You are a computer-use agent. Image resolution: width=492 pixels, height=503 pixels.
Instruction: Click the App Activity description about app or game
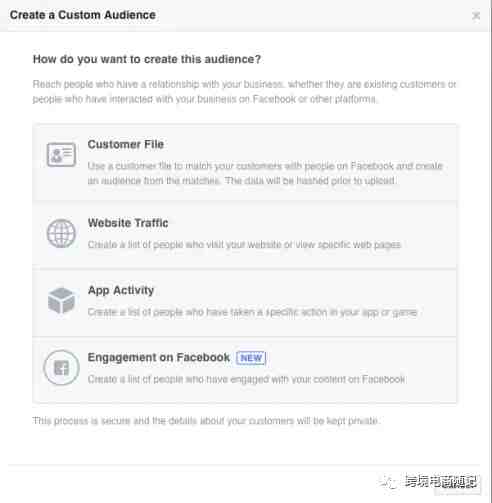(253, 312)
